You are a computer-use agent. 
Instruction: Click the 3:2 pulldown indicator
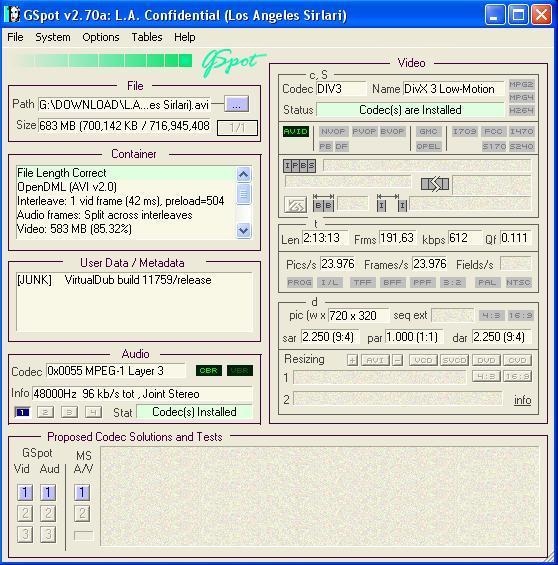(x=452, y=282)
